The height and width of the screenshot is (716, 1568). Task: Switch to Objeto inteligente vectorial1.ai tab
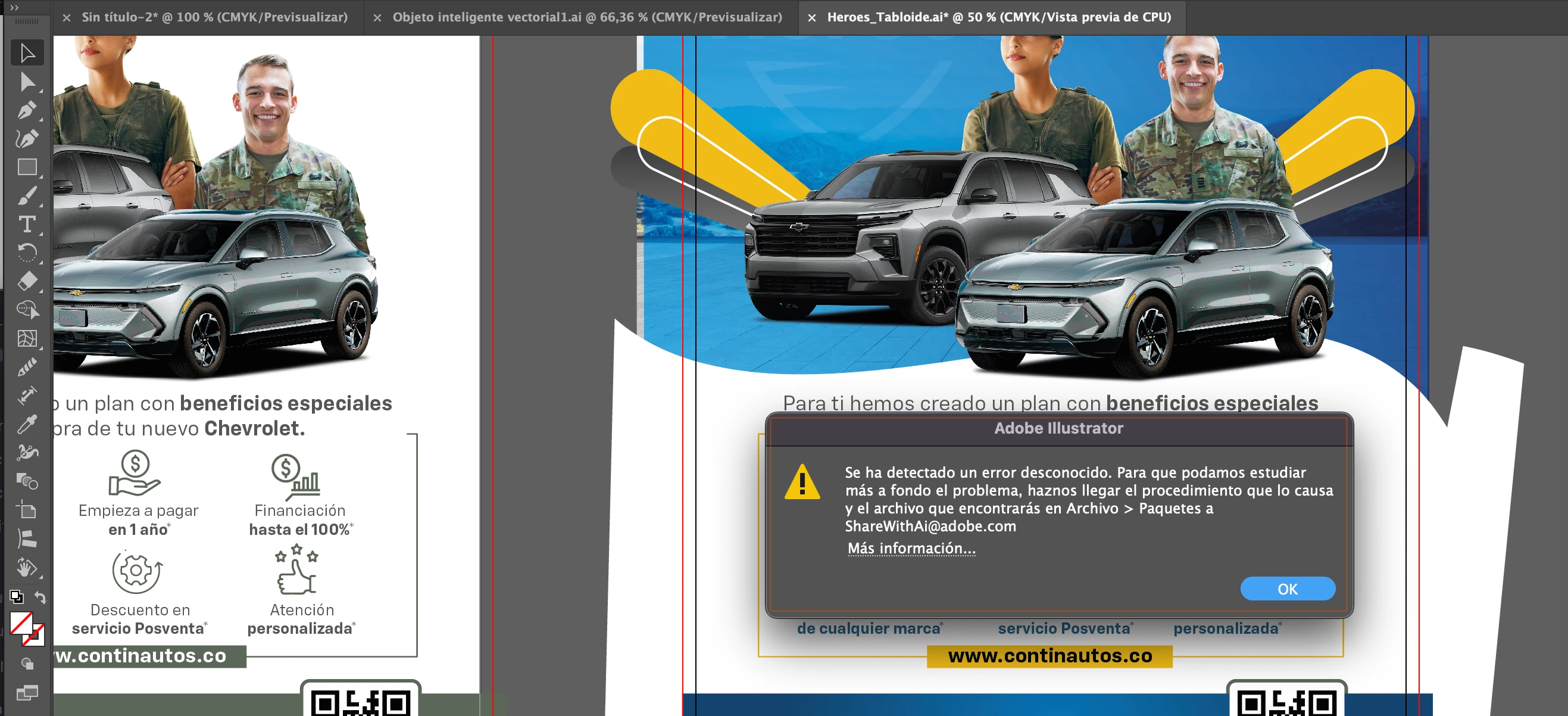(x=587, y=17)
